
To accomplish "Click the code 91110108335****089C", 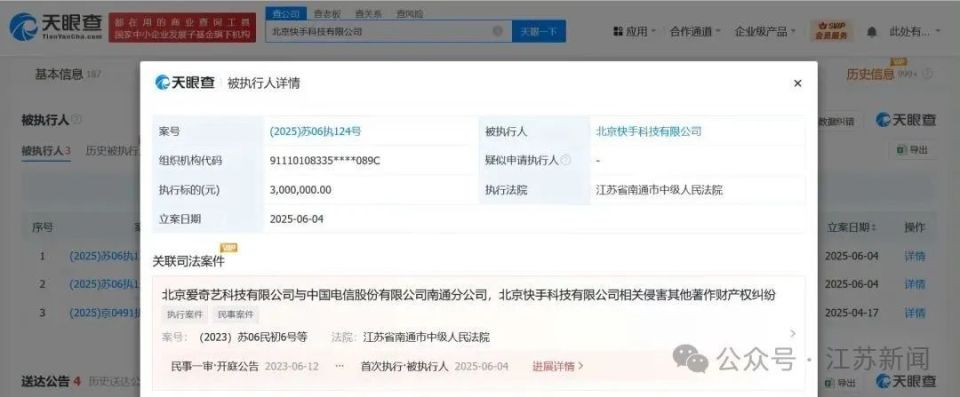I will [325, 161].
